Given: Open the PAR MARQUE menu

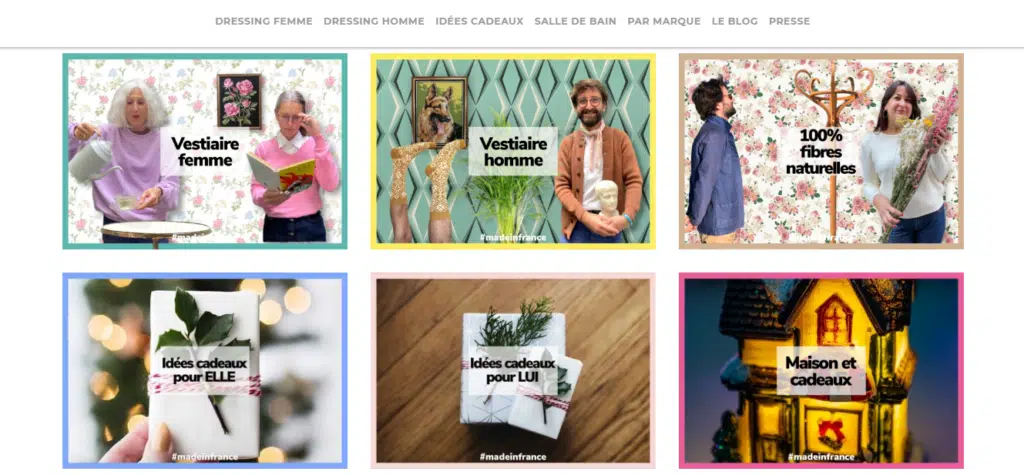Looking at the screenshot, I should coord(664,22).
